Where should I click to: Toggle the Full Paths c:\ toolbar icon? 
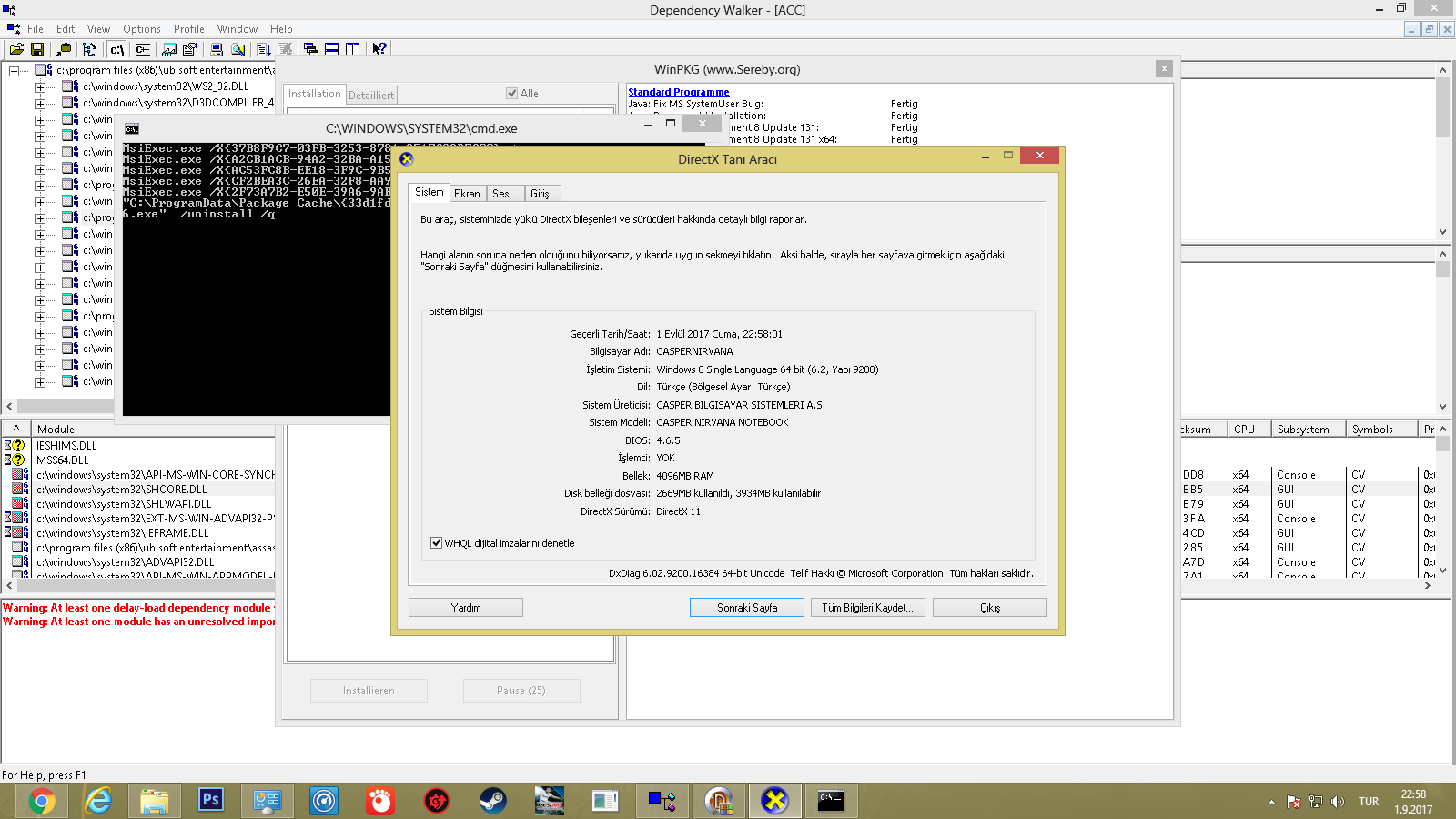click(116, 49)
